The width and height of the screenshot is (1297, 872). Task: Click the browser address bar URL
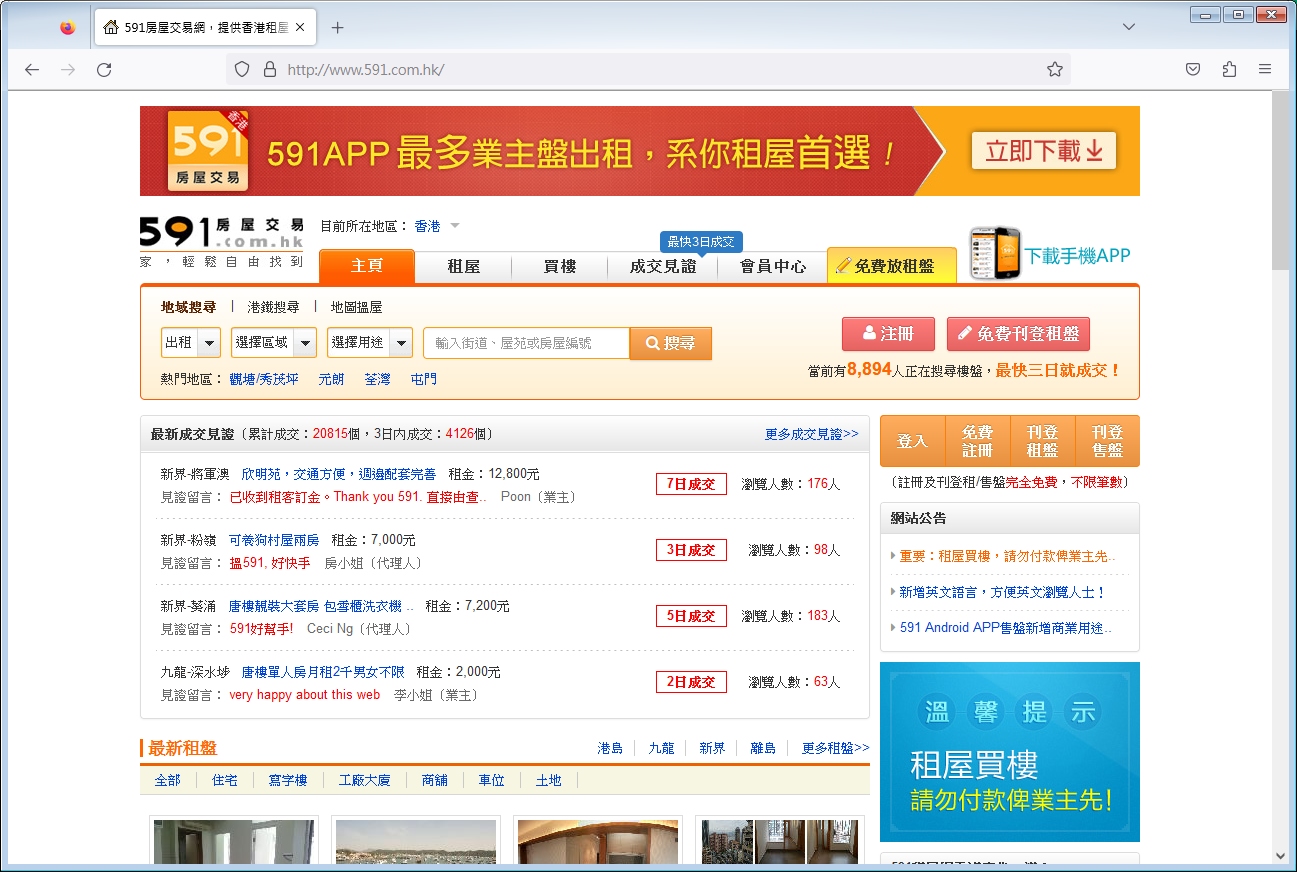366,69
